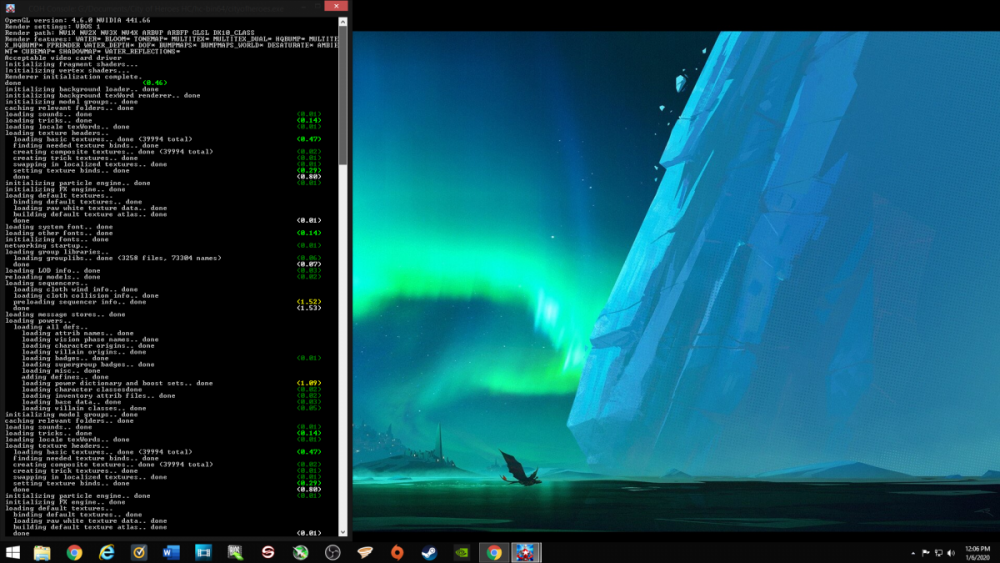Open the red S circle taskbar icon
This screenshot has height=563, width=1000.
pos(268,552)
